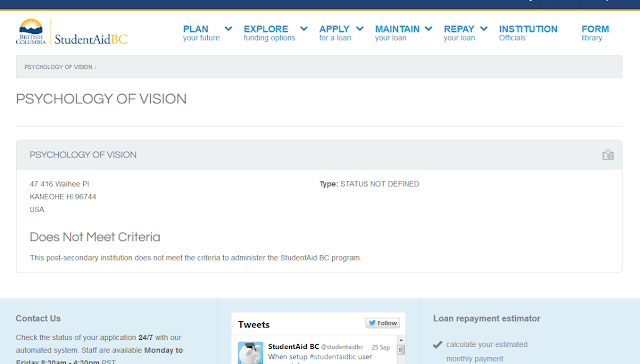Click the PSYCHOLOGY OF VISION breadcrumb
This screenshot has height=364, width=640.
coord(58,67)
